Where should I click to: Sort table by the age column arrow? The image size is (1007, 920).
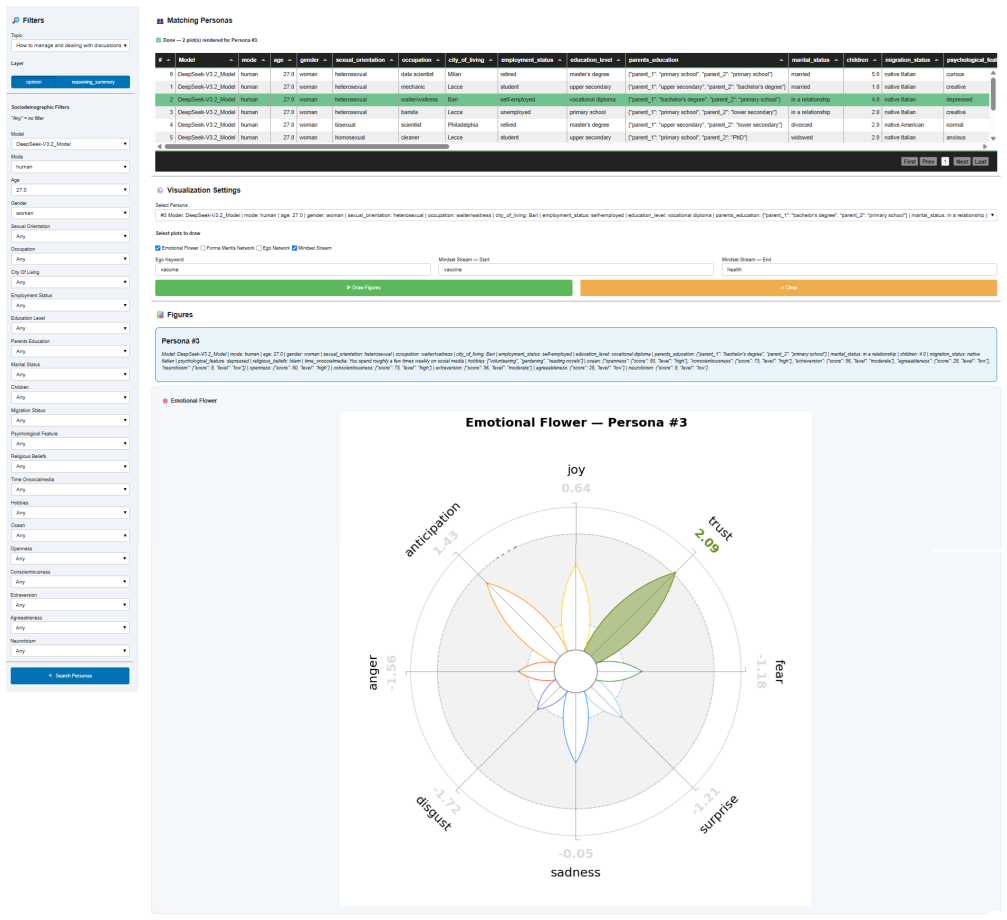[x=290, y=60]
